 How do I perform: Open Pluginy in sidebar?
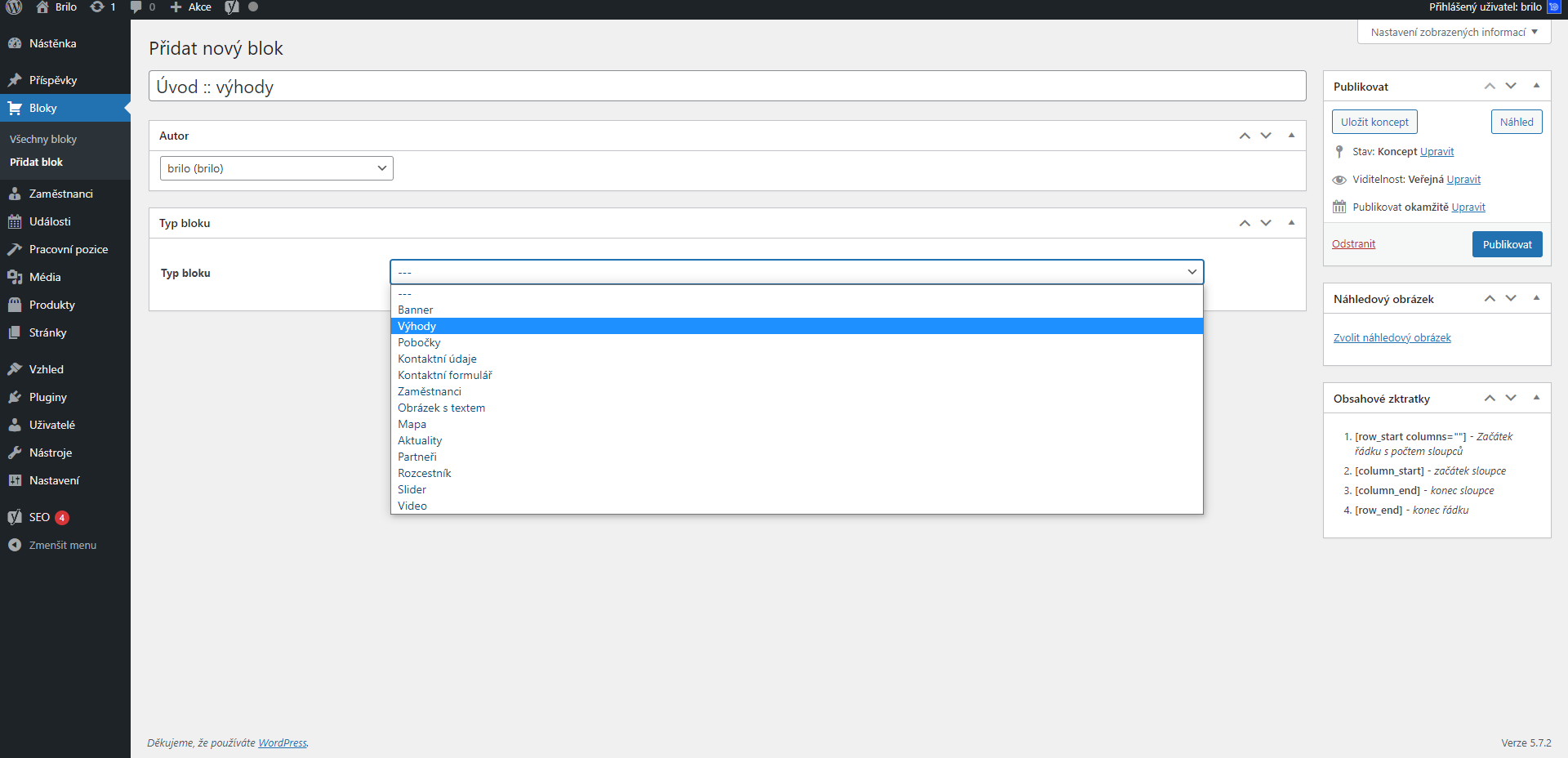point(48,397)
